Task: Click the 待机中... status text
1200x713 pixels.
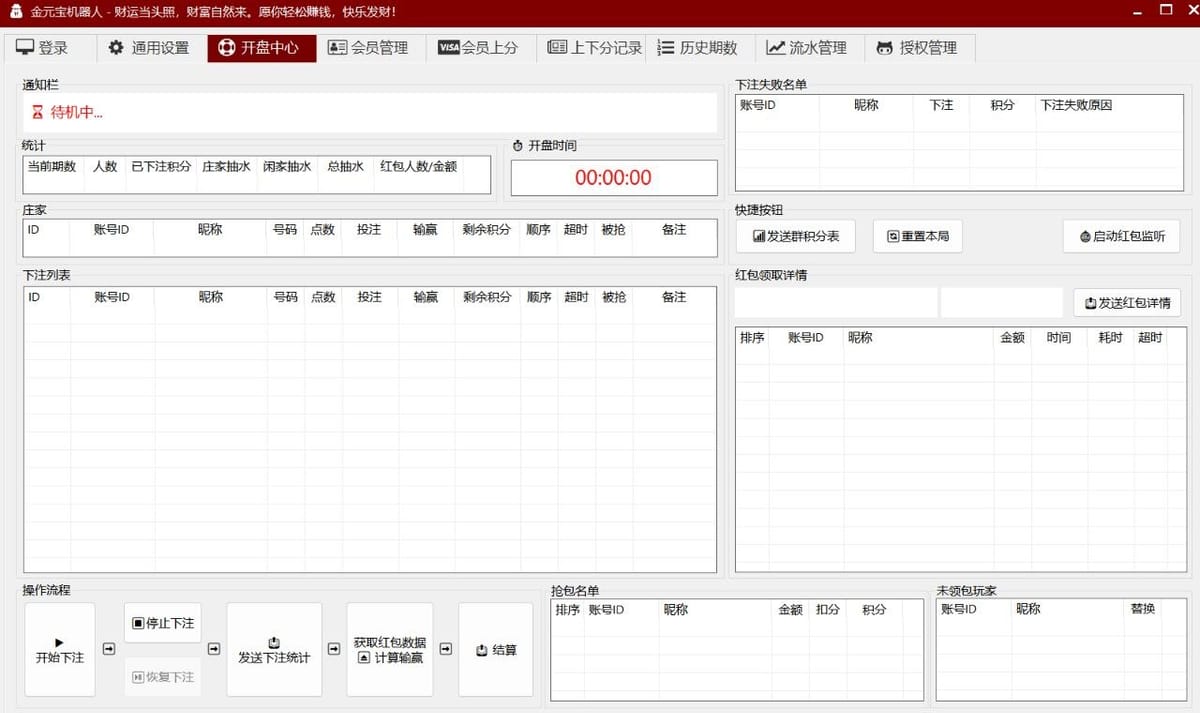Action: click(77, 113)
